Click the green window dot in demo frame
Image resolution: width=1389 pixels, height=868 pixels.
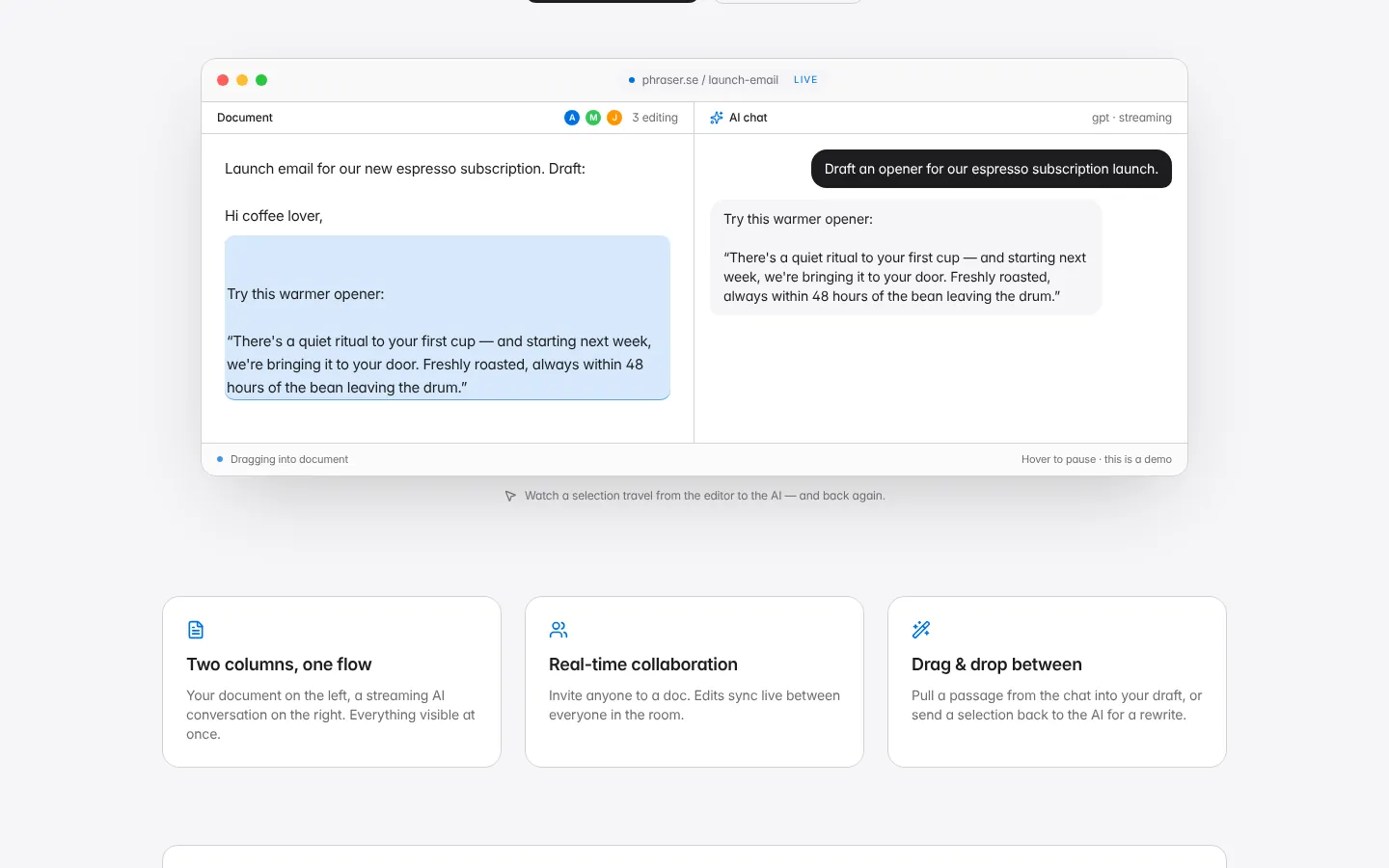click(x=261, y=80)
